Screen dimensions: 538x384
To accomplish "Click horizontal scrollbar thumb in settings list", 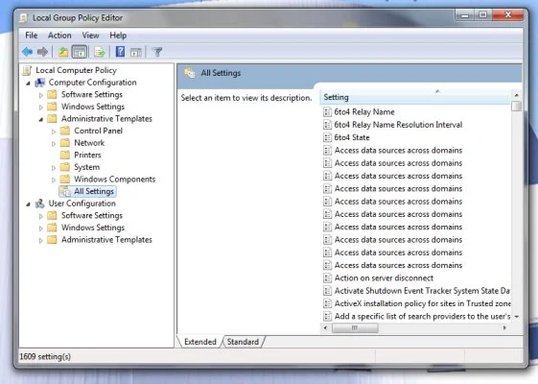I will 355,328.
